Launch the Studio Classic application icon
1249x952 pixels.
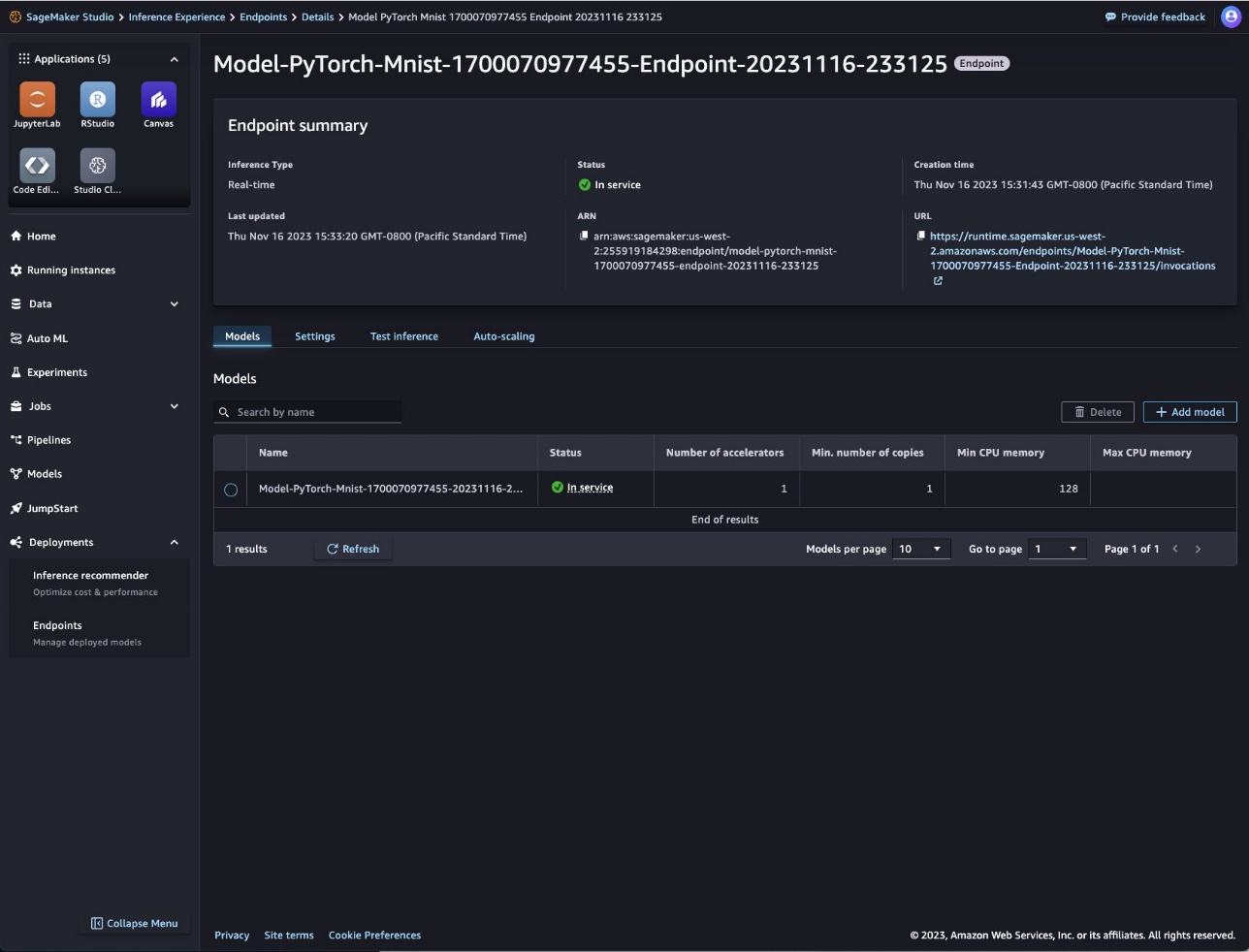pyautogui.click(x=97, y=165)
